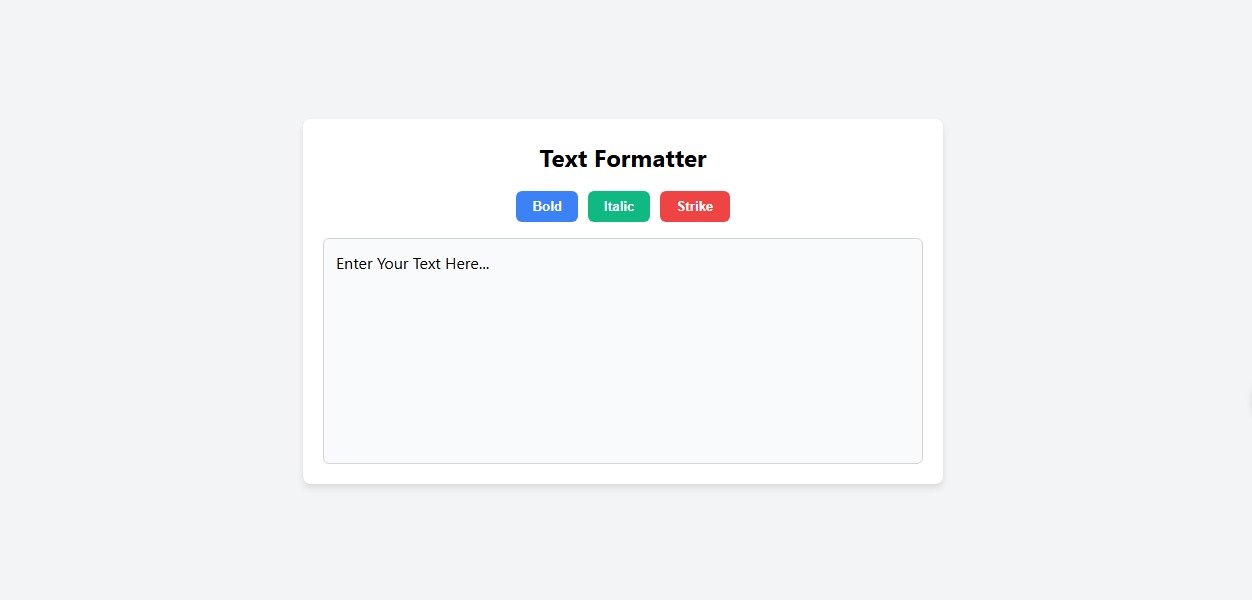This screenshot has height=600, width=1252.
Task: Activate the Italic format button in the toolbar
Action: [x=619, y=206]
